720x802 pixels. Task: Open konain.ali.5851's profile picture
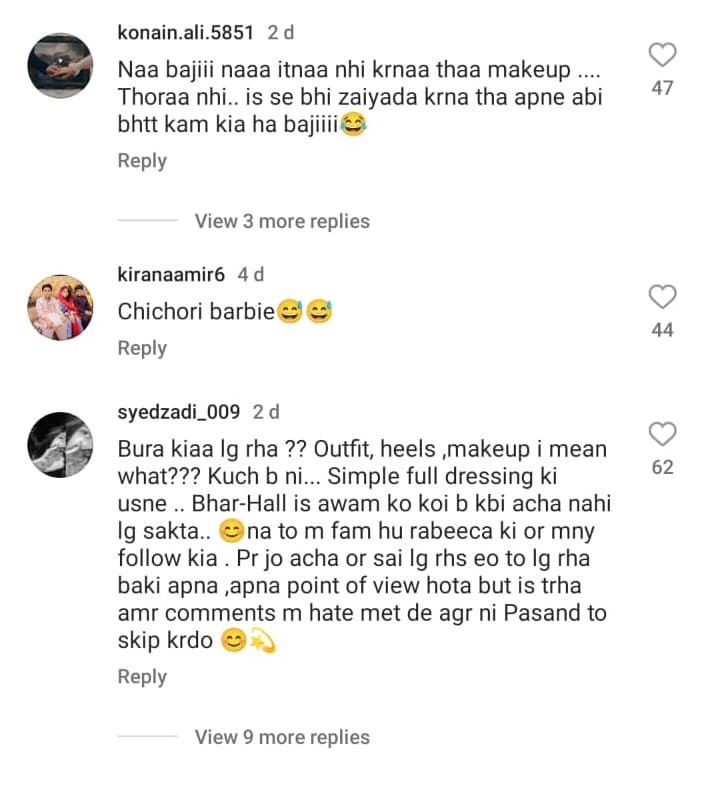coord(60,66)
